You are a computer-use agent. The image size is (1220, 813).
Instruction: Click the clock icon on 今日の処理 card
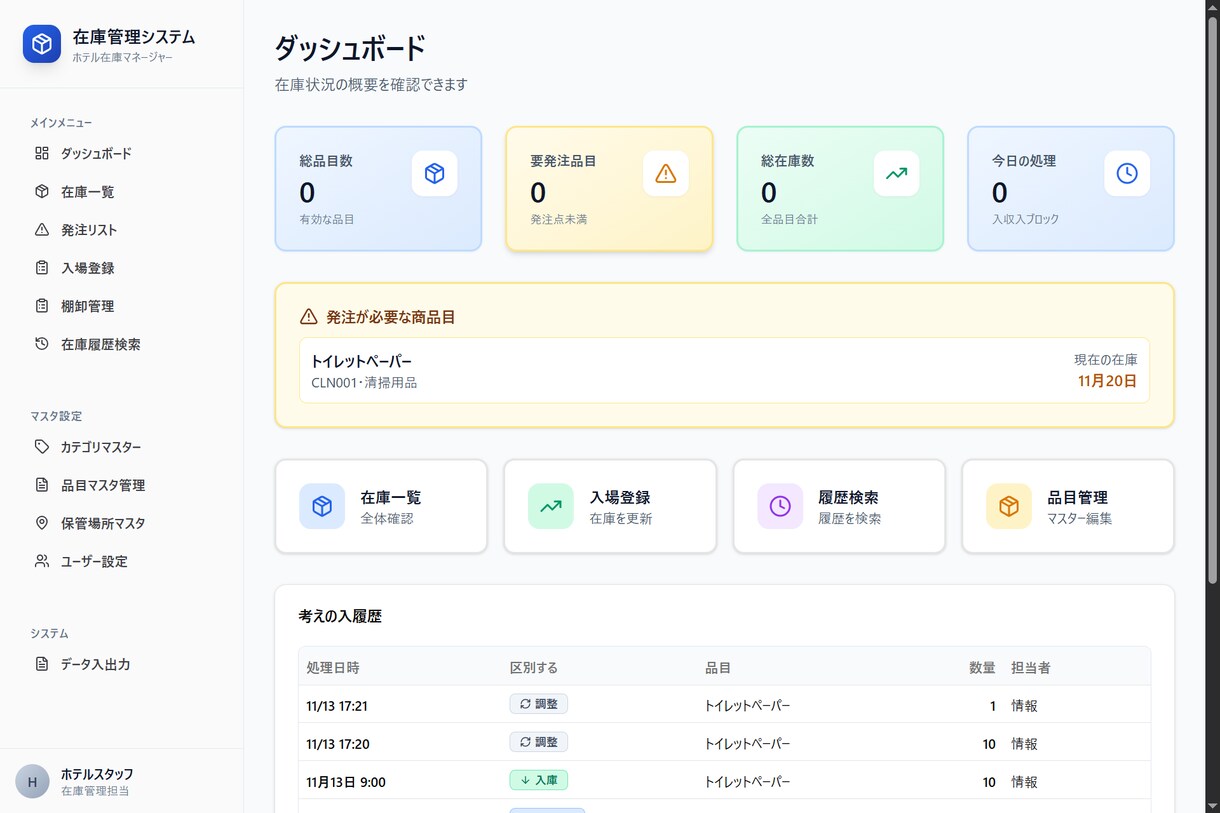tap(1127, 173)
